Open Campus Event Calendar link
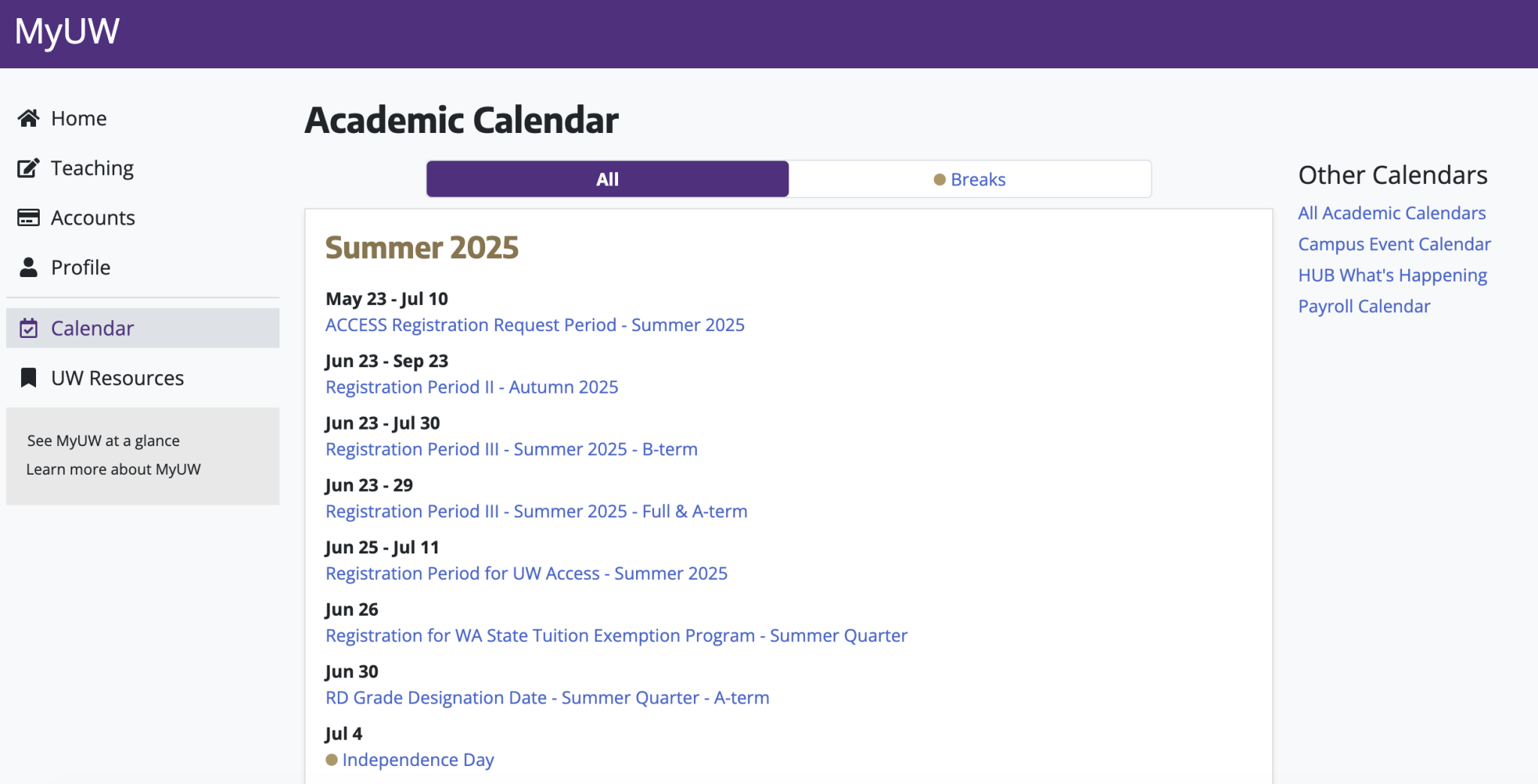This screenshot has height=784, width=1538. [1395, 244]
